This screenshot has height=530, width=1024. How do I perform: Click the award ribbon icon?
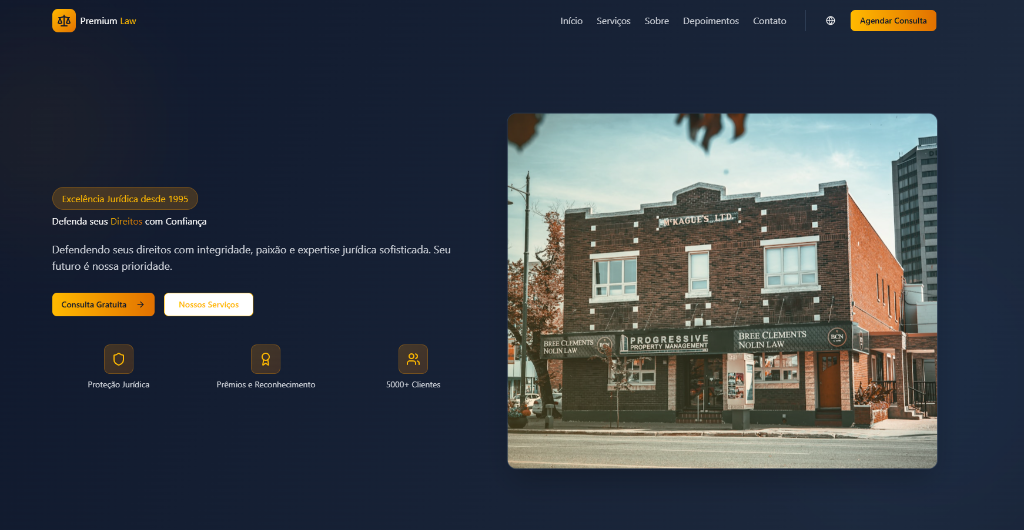[x=266, y=359]
